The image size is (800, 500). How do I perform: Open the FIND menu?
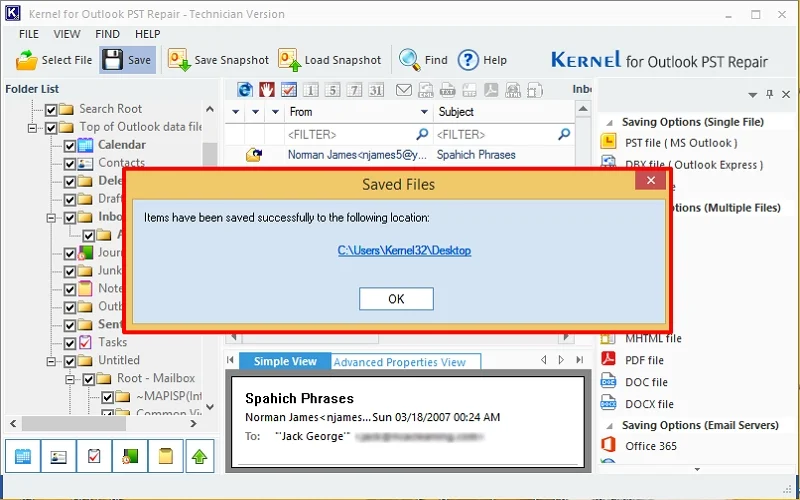[x=107, y=34]
